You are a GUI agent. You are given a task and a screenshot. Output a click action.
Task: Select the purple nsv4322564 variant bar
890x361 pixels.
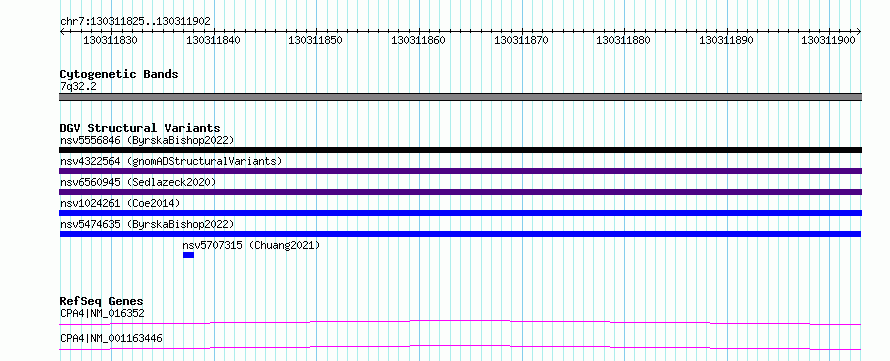point(460,171)
